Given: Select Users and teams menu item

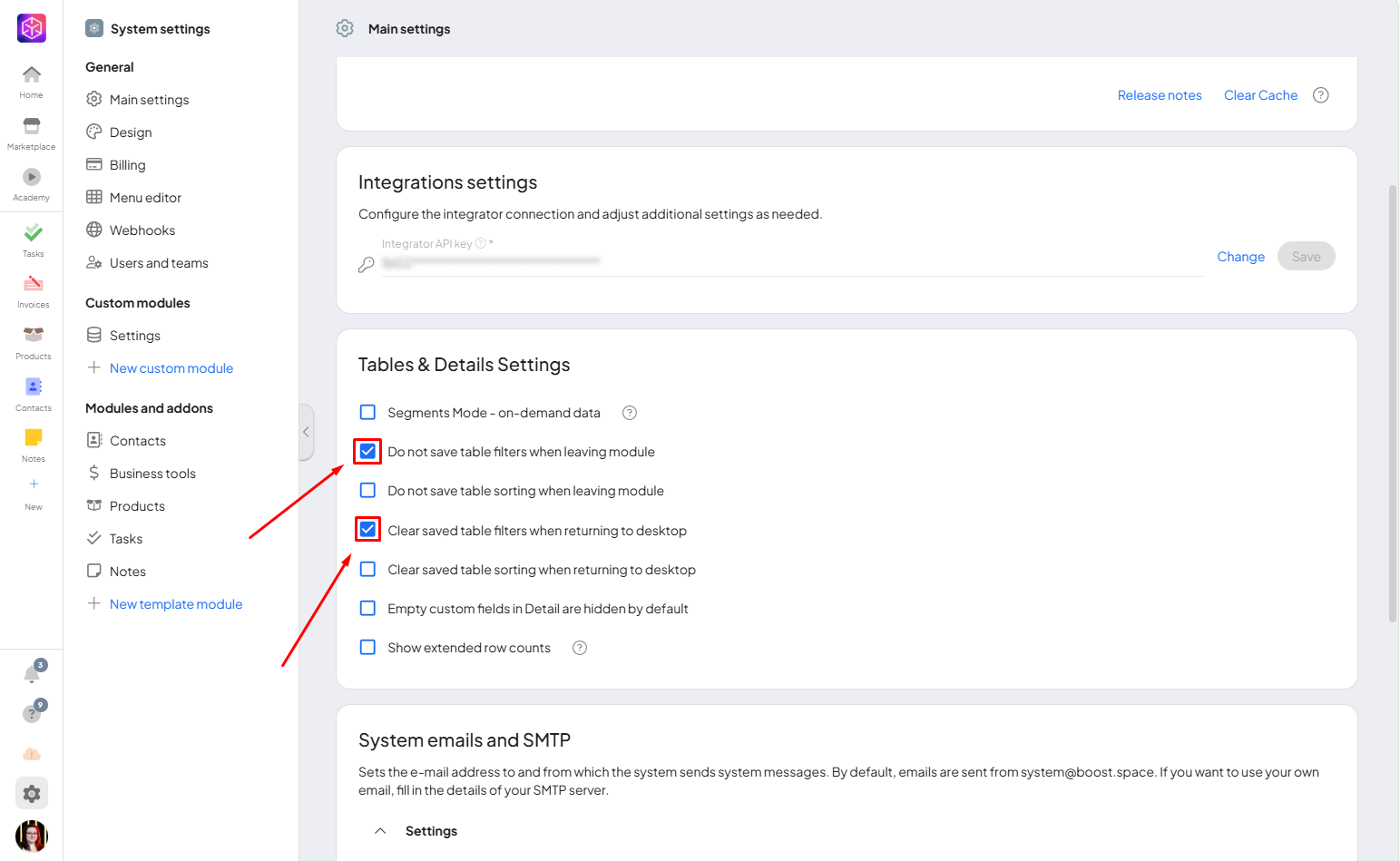Looking at the screenshot, I should 159,263.
